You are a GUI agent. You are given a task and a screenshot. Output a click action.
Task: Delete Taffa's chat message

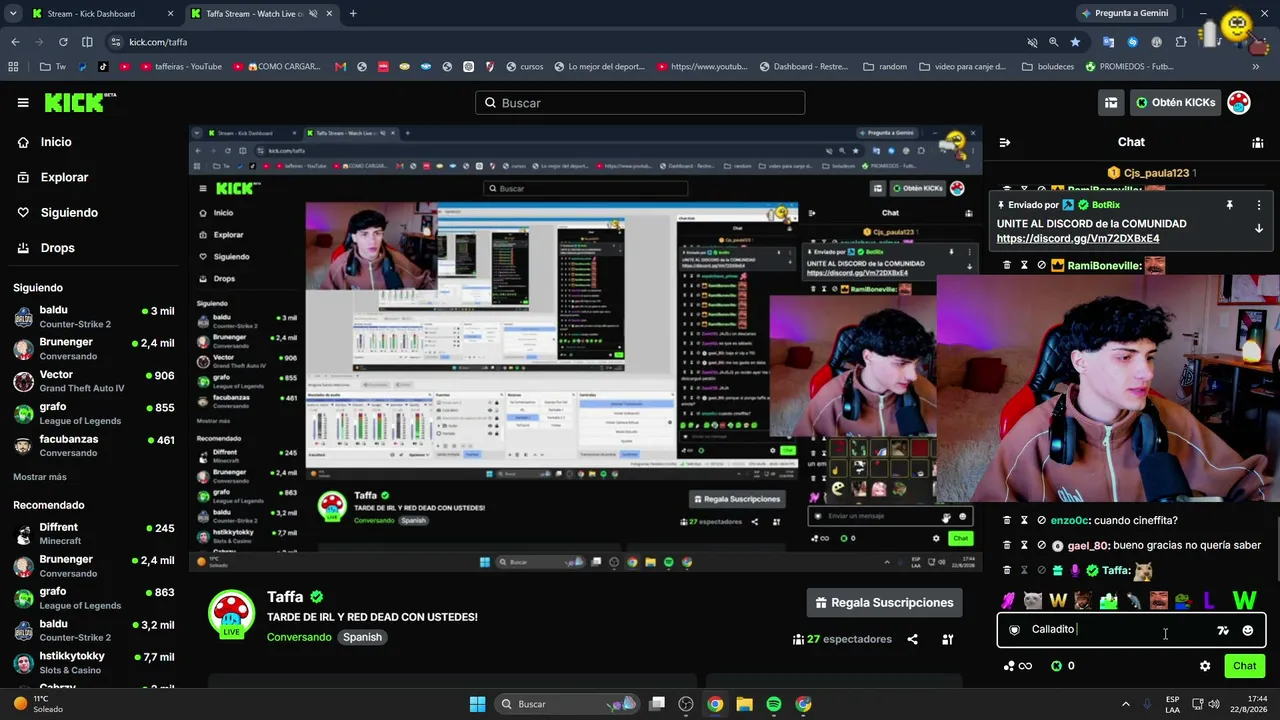1007,570
